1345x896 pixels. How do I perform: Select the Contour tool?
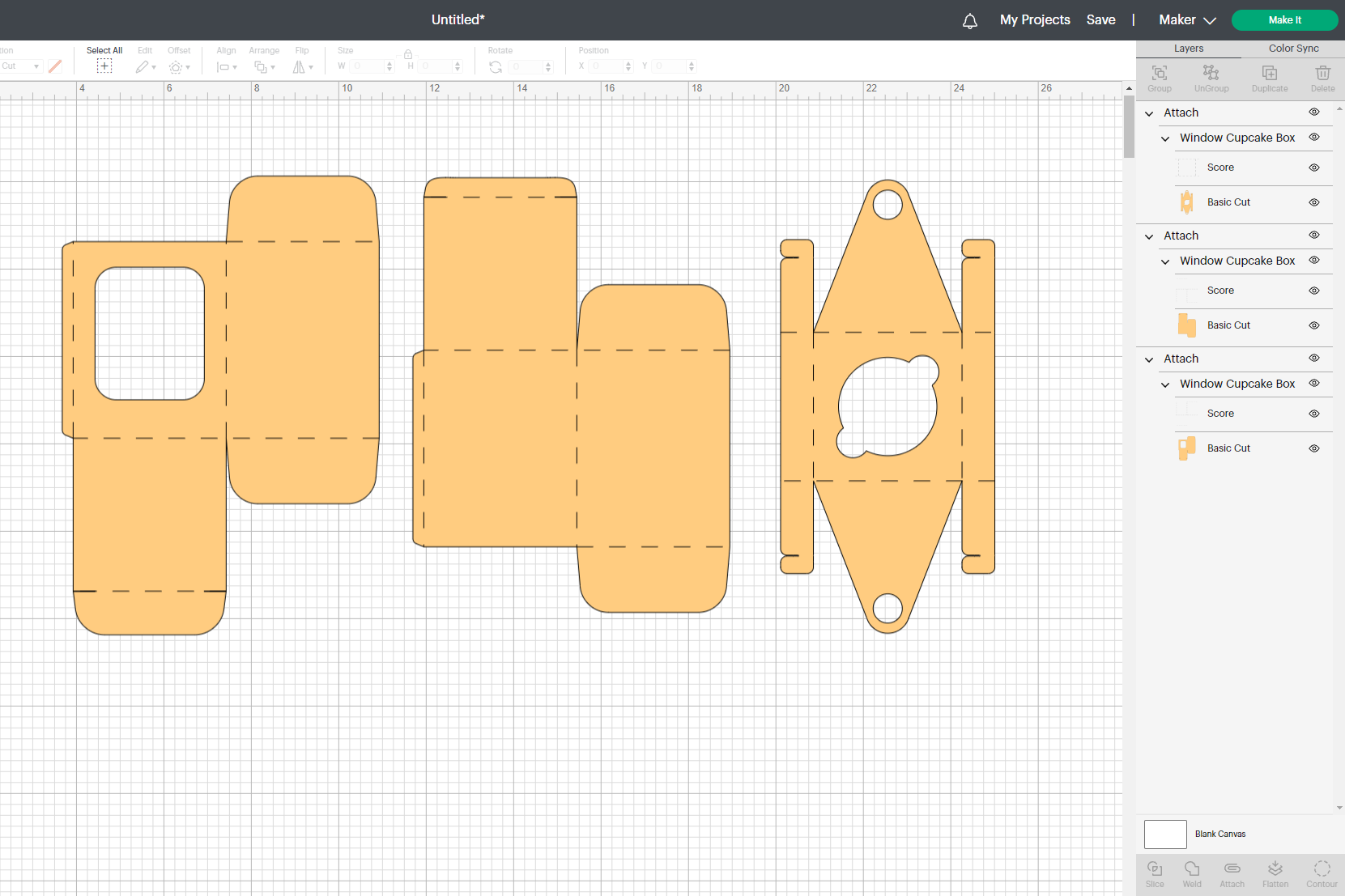pyautogui.click(x=1322, y=874)
